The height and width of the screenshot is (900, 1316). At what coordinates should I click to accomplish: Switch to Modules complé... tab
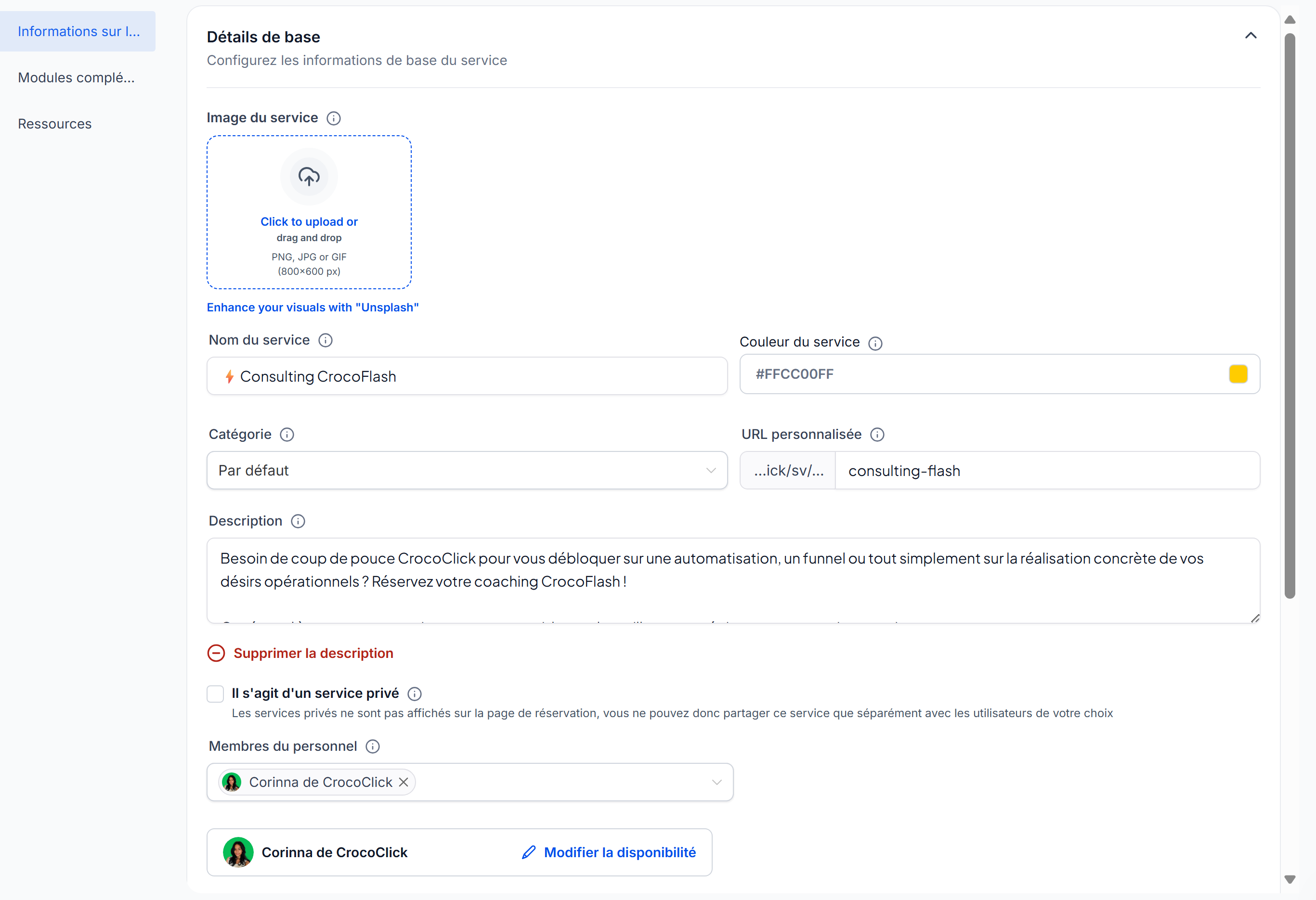pos(77,77)
